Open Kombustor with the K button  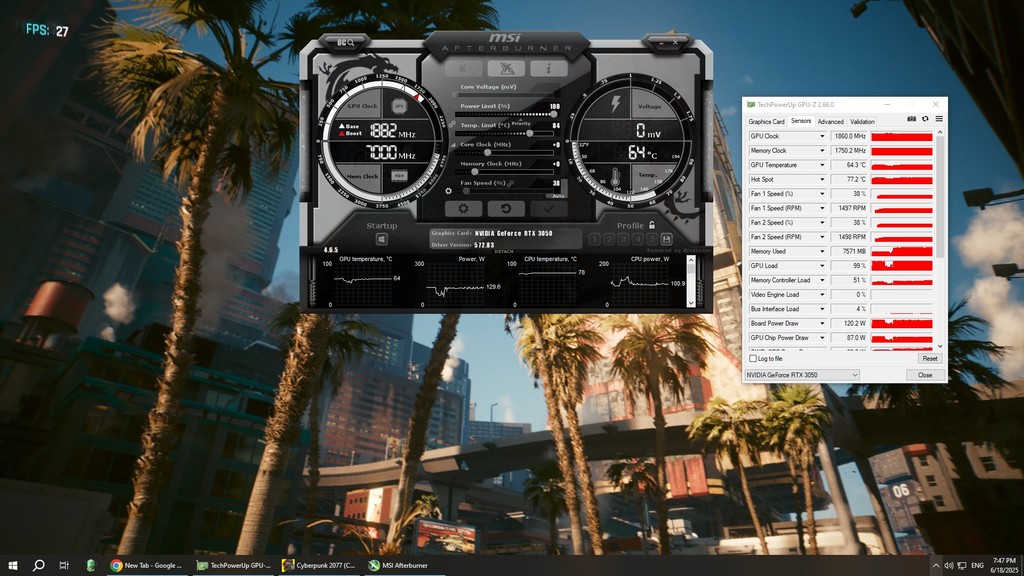coord(464,68)
